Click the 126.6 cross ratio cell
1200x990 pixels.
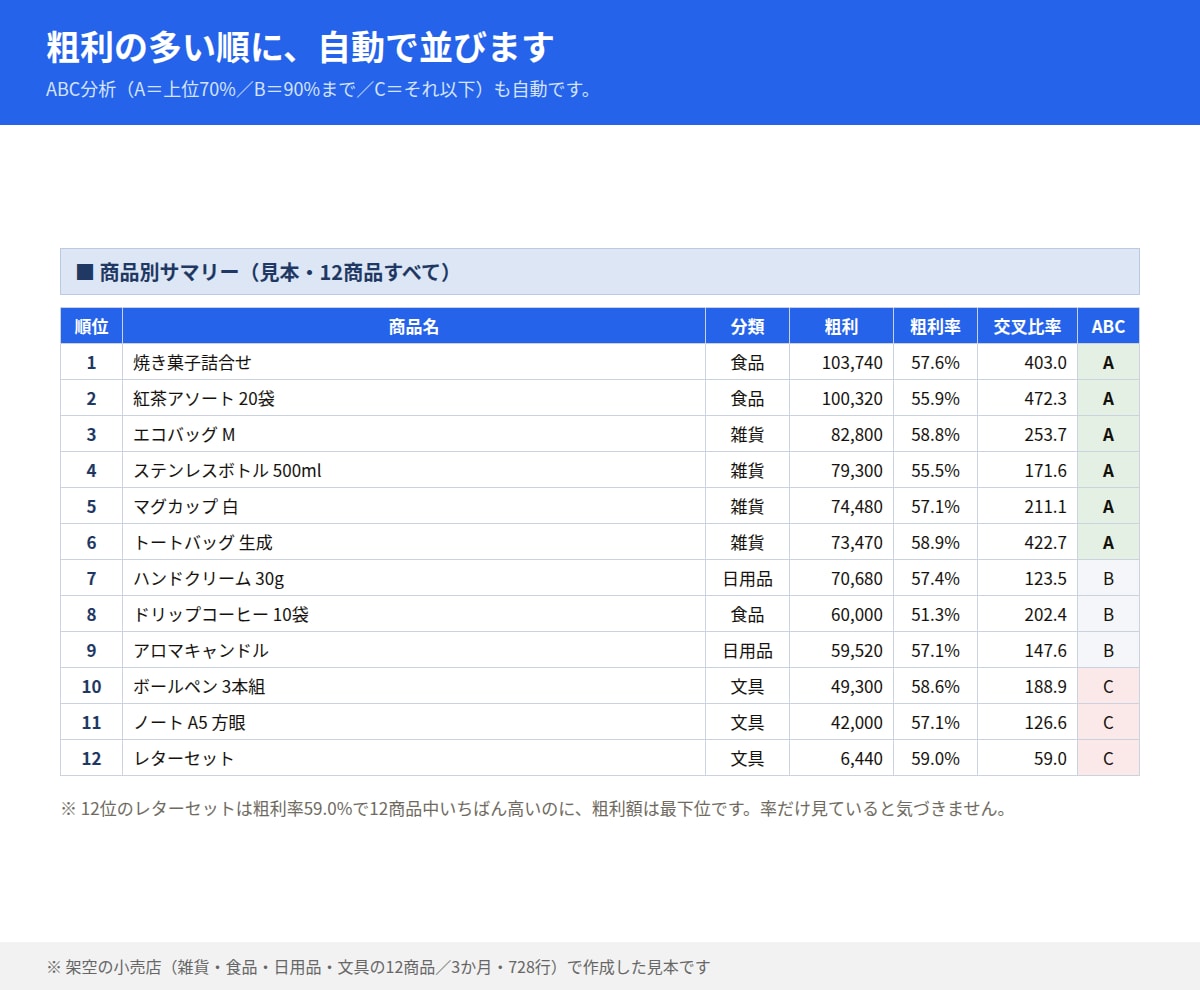tap(1028, 722)
